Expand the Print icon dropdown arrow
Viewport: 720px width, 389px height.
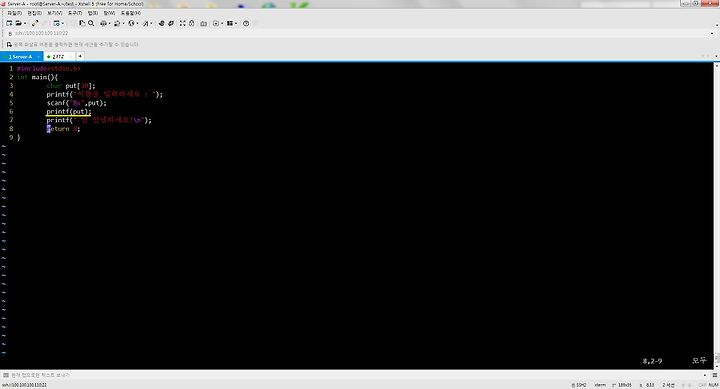[x=109, y=23]
